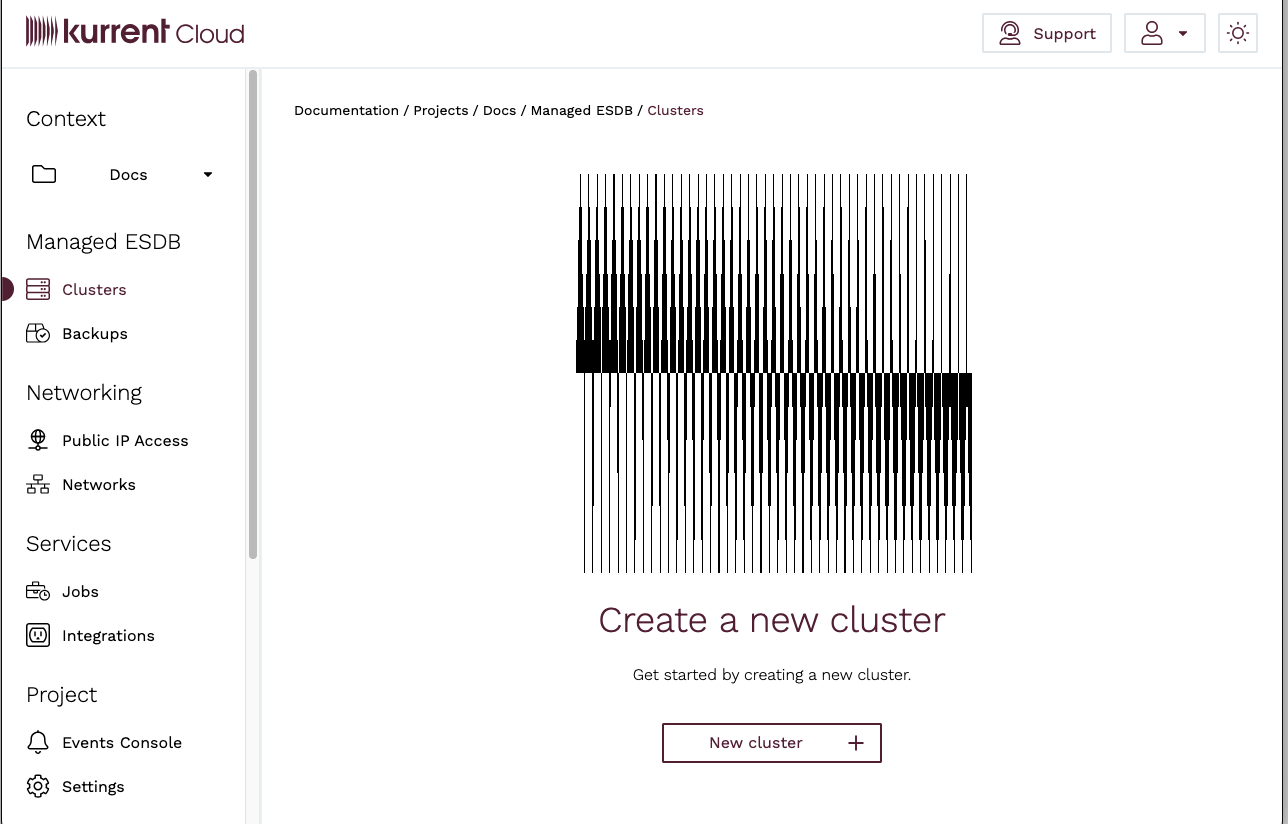Viewport: 1288px width, 824px height.
Task: Click the Public IP Access globe icon
Action: (38, 441)
